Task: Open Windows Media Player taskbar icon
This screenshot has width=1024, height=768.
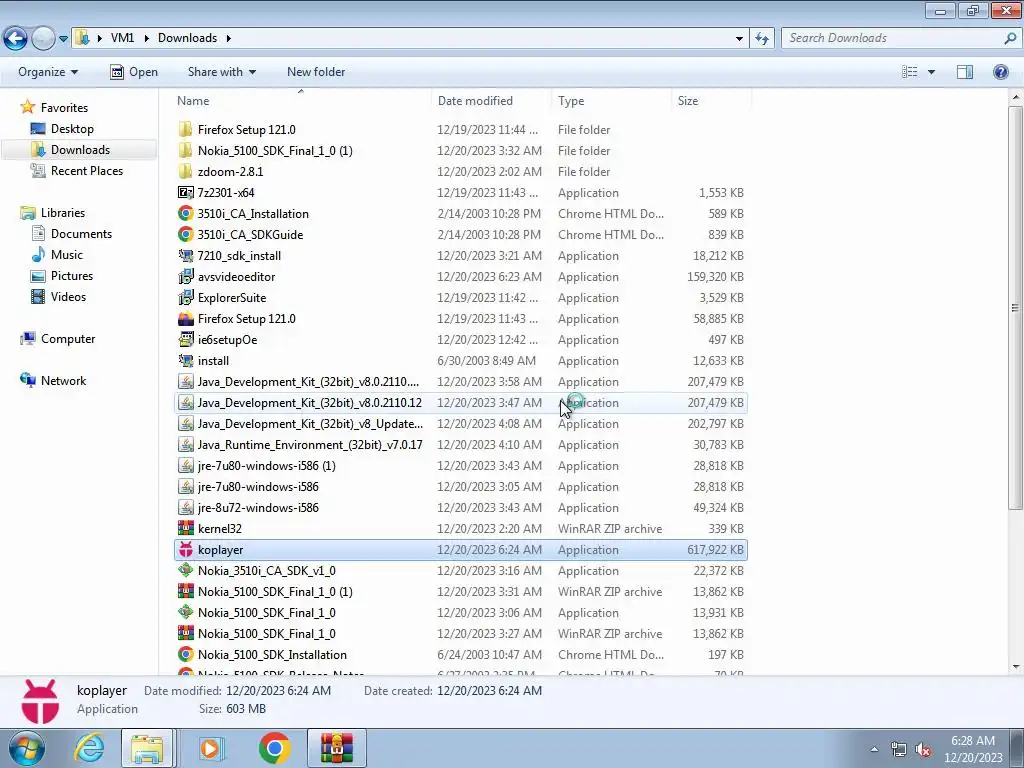Action: pos(210,748)
